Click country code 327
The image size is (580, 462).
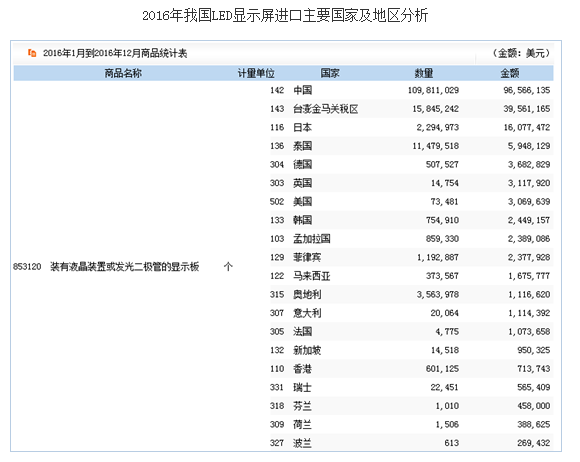point(277,443)
